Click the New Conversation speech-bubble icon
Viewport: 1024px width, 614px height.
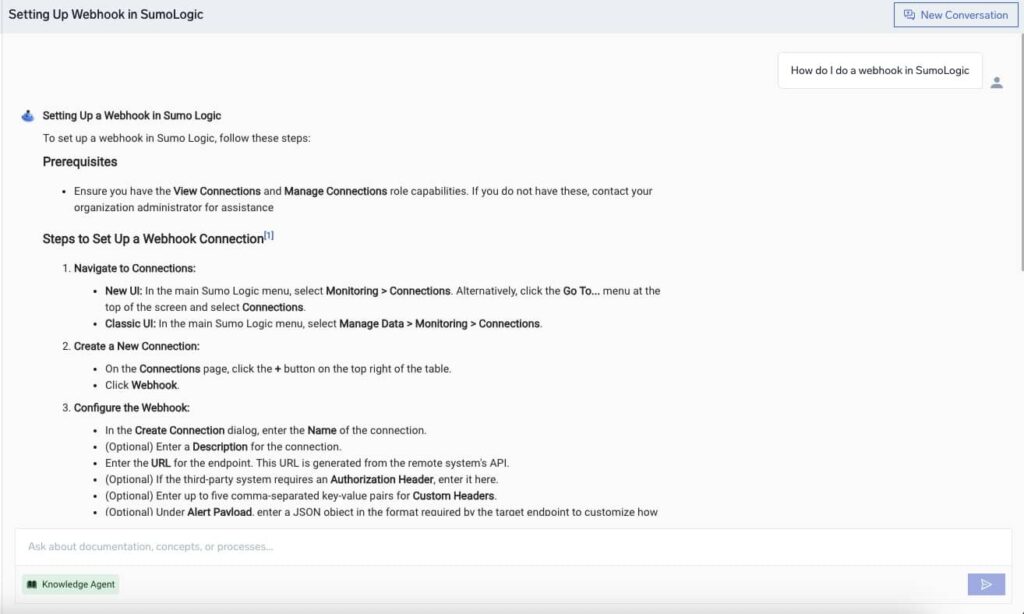(911, 14)
